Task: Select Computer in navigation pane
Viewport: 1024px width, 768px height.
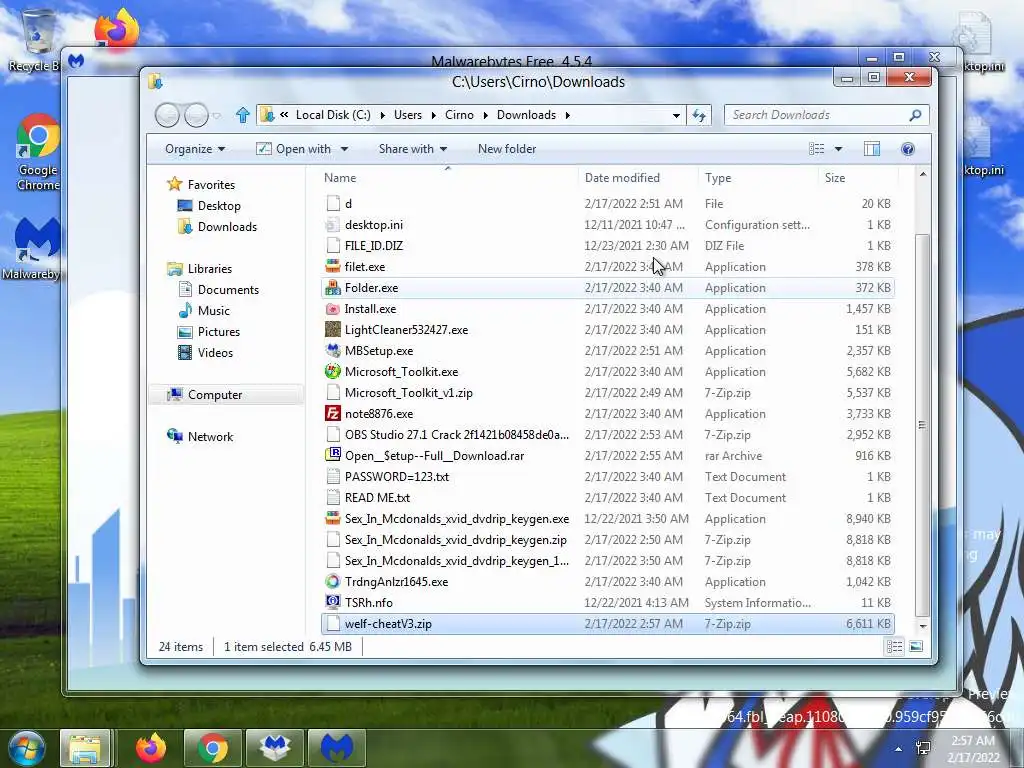Action: pyautogui.click(x=215, y=394)
